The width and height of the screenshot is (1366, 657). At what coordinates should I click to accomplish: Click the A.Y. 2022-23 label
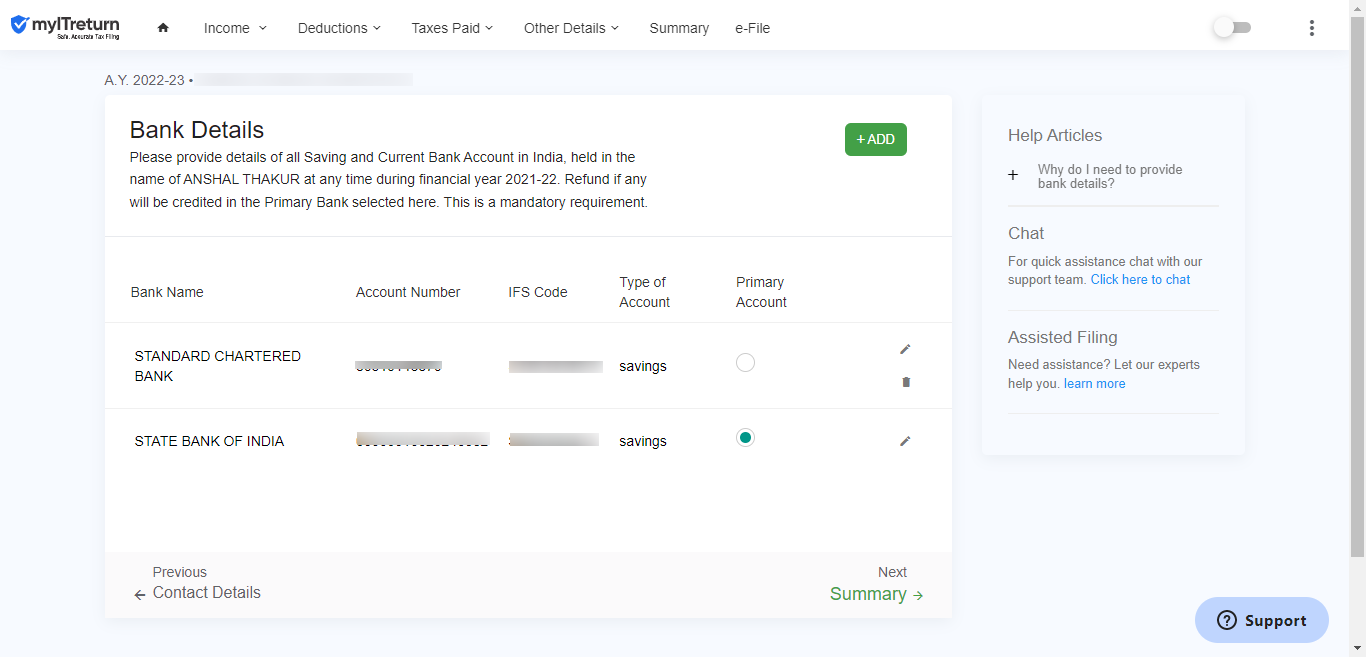point(145,79)
